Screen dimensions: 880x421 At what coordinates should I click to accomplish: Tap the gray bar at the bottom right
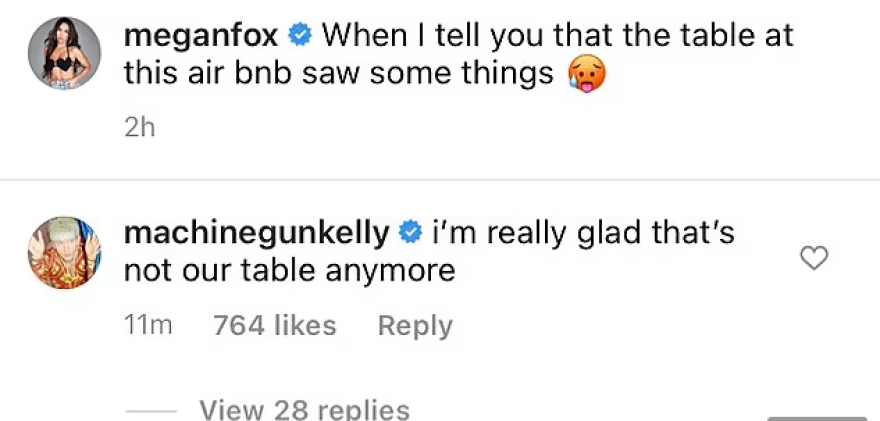coord(817,417)
